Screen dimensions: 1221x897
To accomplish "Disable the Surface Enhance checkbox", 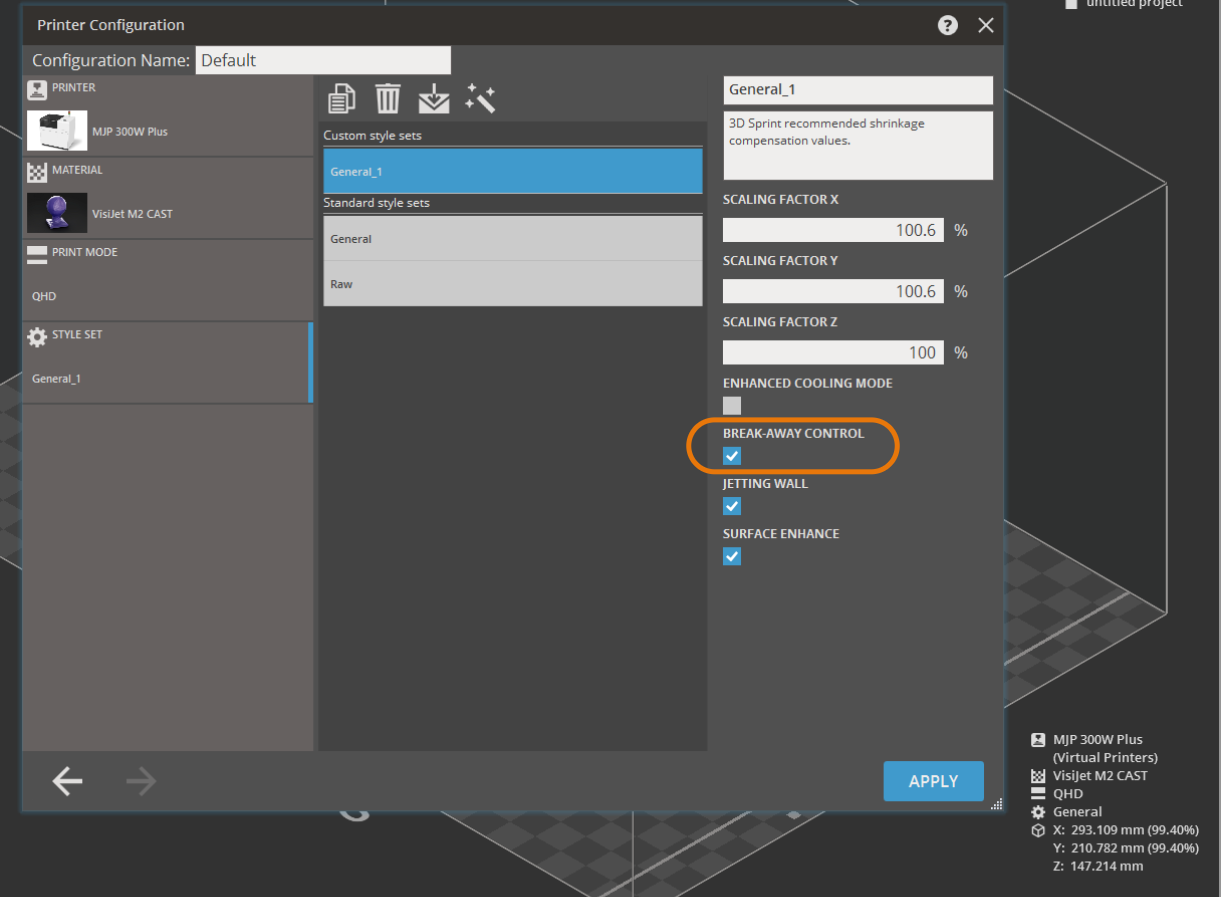I will 732,556.
